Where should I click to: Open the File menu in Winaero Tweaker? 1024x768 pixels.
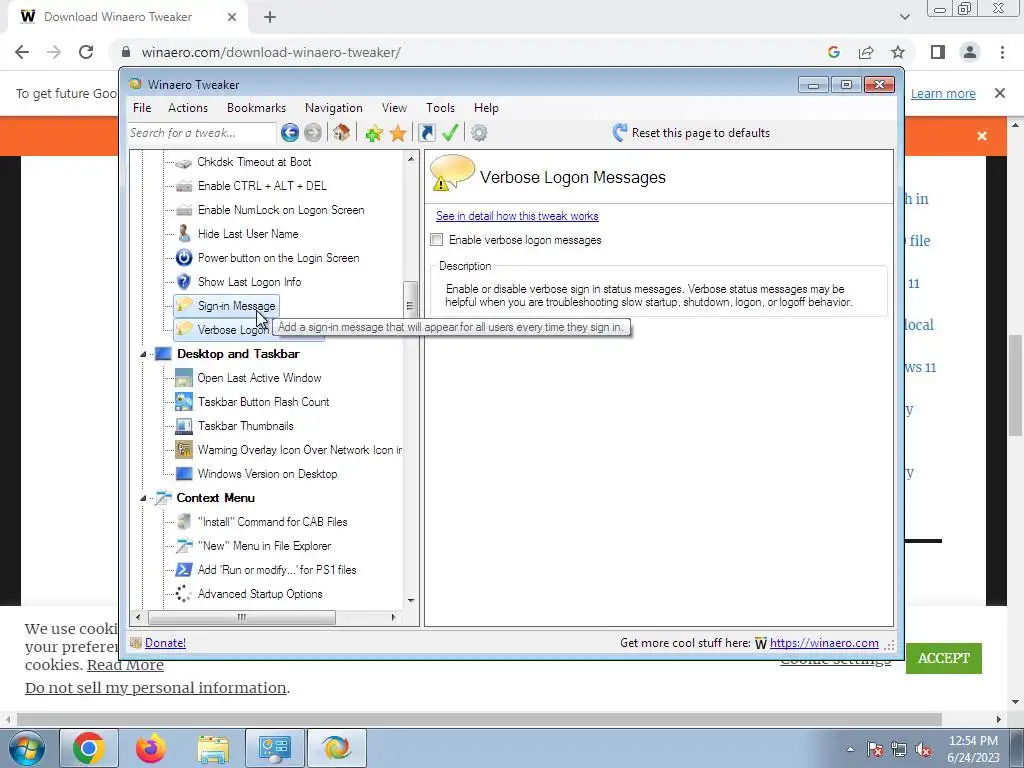pyautogui.click(x=142, y=108)
